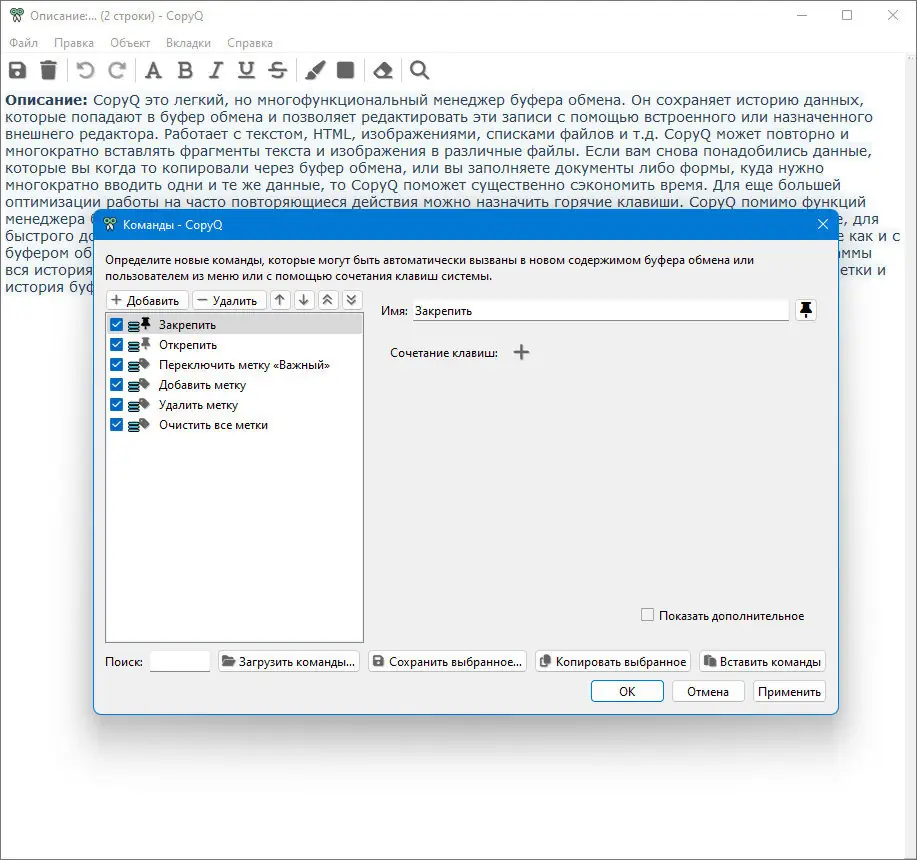Screen dimensions: 917x860
Task: Move selected command down one position
Action: point(304,300)
